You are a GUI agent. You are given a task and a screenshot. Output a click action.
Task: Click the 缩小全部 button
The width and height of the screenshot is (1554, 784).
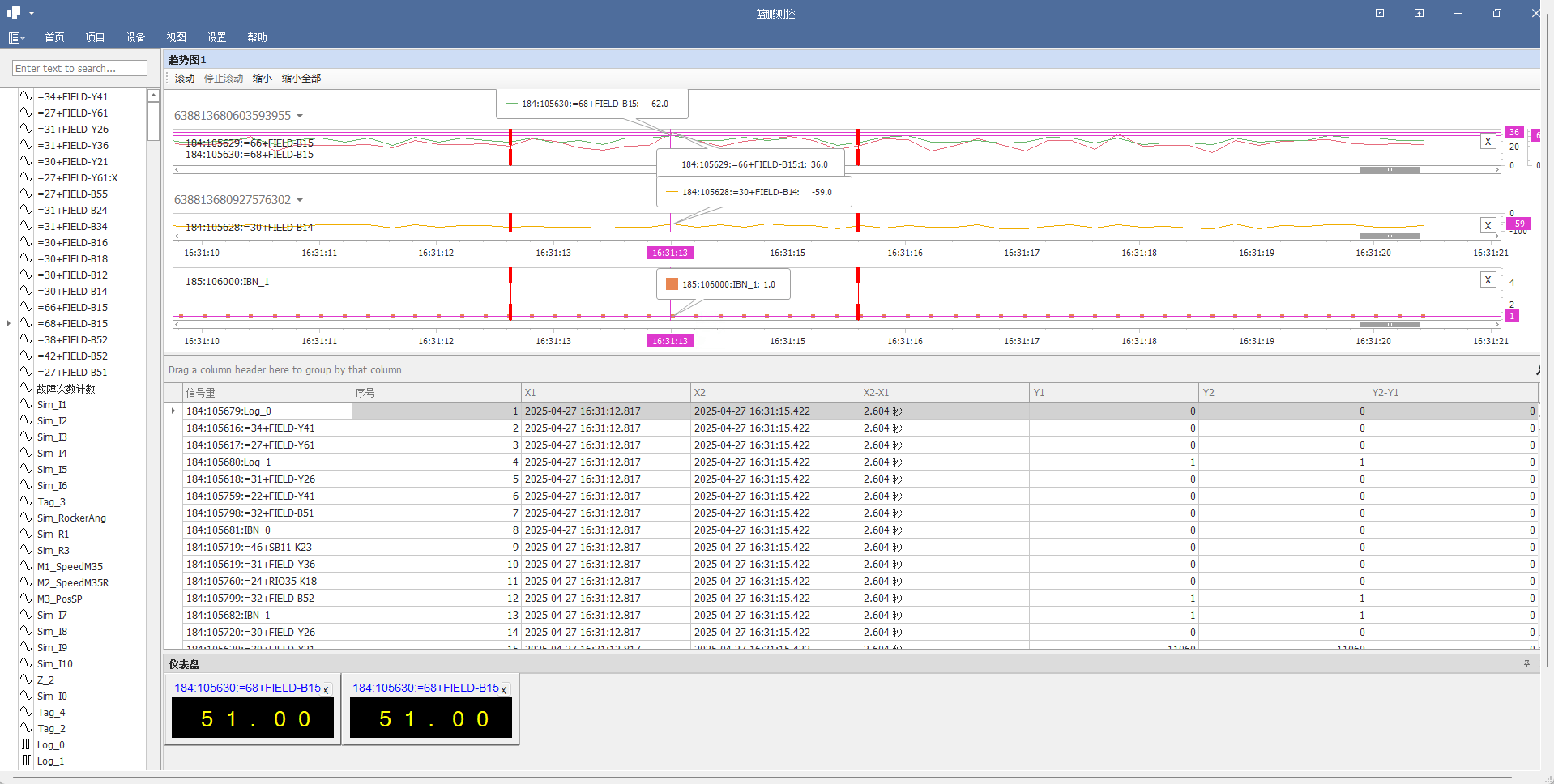pyautogui.click(x=301, y=79)
